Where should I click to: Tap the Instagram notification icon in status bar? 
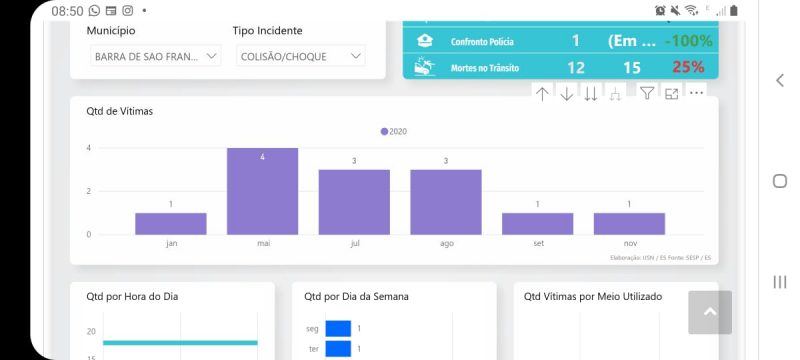tap(128, 10)
